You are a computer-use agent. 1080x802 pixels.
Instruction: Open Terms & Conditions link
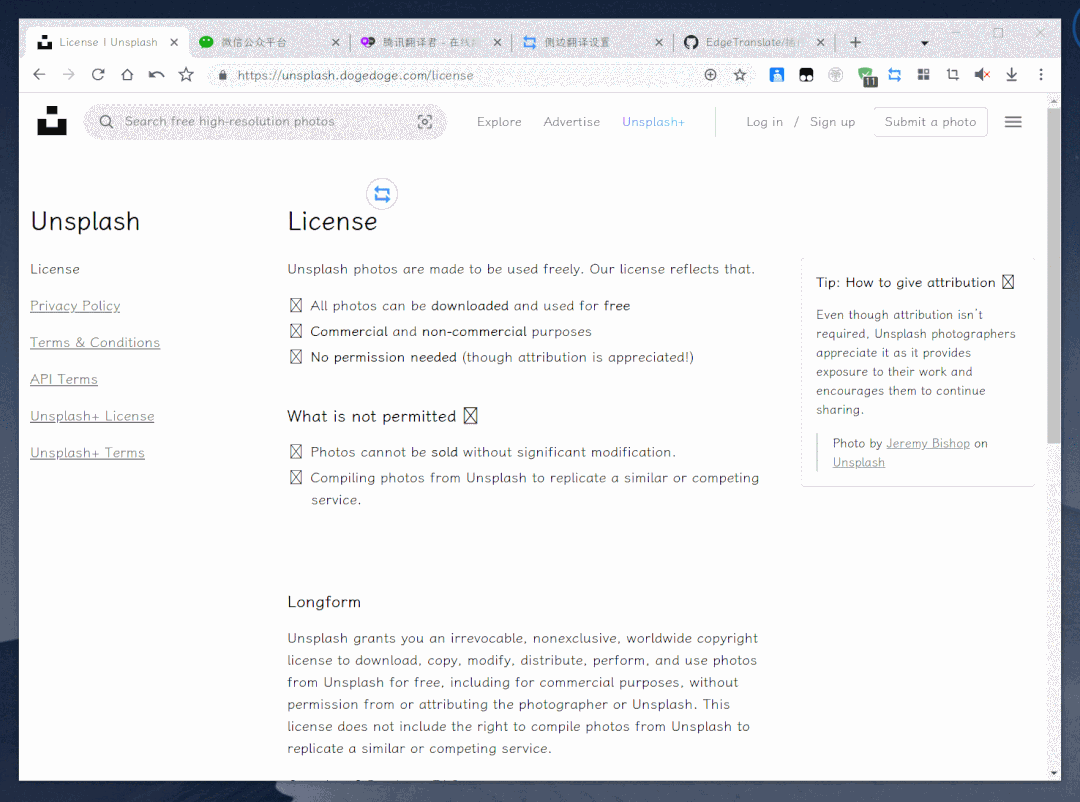click(x=95, y=342)
